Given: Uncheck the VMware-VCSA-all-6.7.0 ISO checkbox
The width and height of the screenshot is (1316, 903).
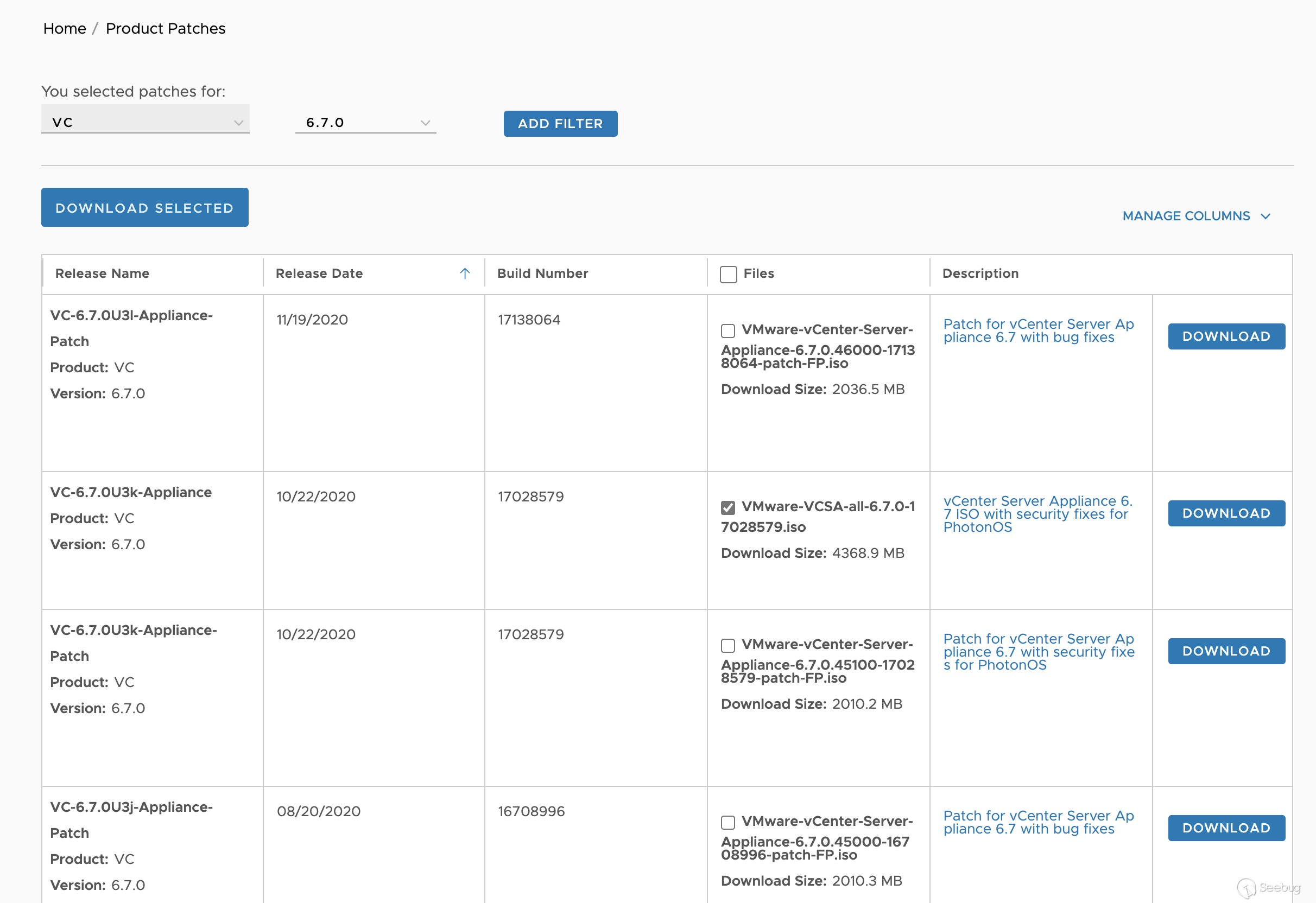Looking at the screenshot, I should coord(727,507).
